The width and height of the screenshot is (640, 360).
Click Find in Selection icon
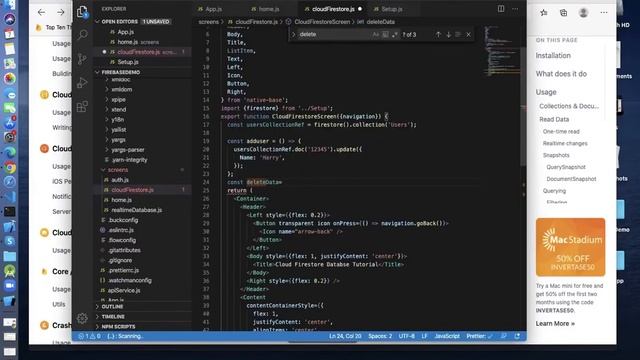(458, 35)
